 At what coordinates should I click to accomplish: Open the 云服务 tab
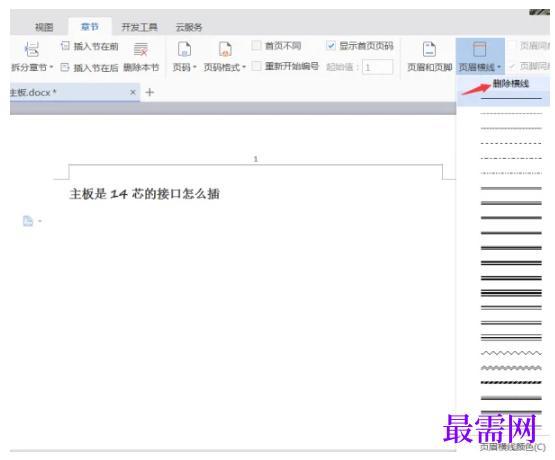(189, 27)
